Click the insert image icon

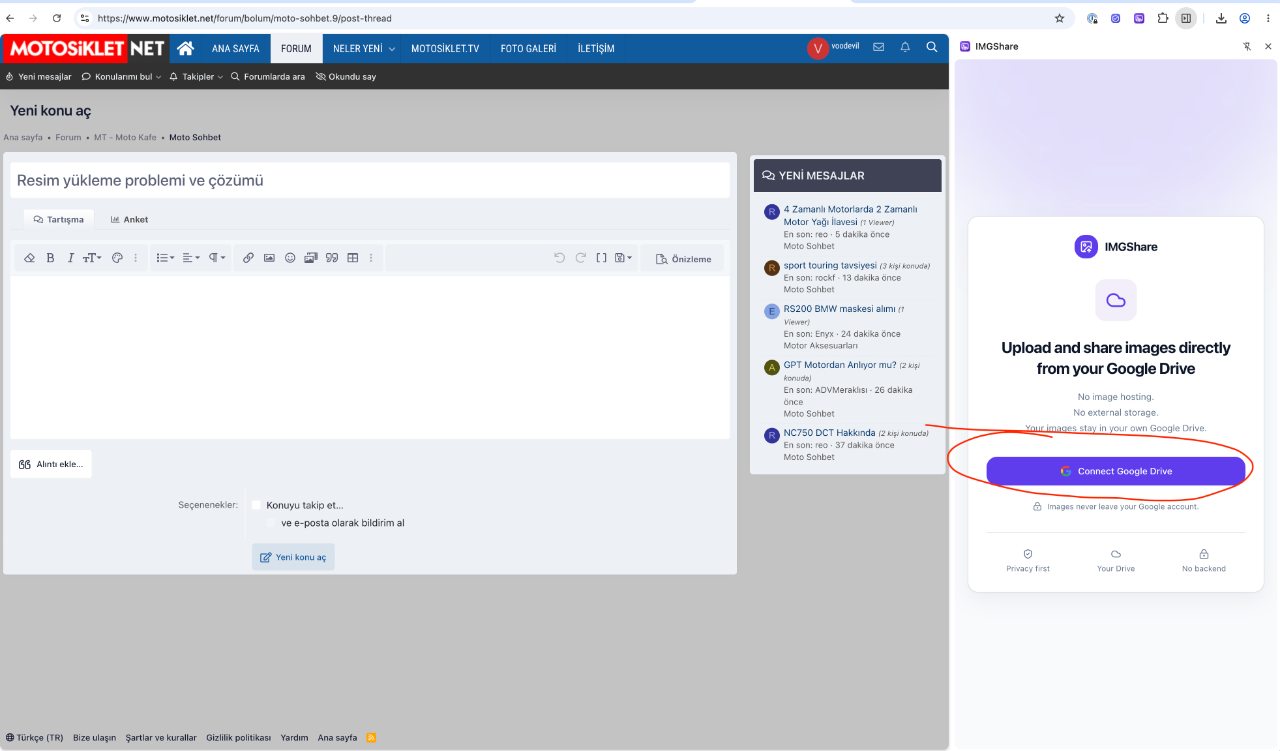[269, 258]
